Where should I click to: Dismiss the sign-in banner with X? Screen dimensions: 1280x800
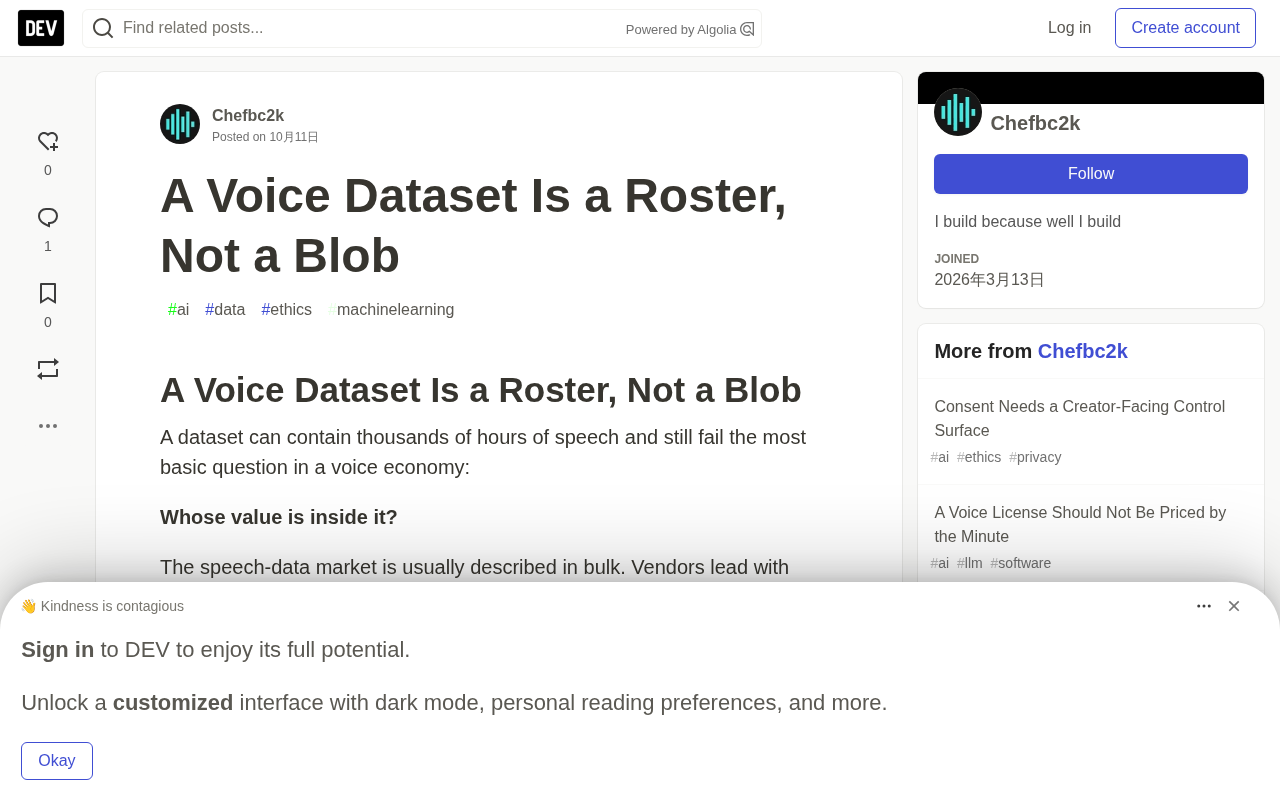[x=1234, y=606]
